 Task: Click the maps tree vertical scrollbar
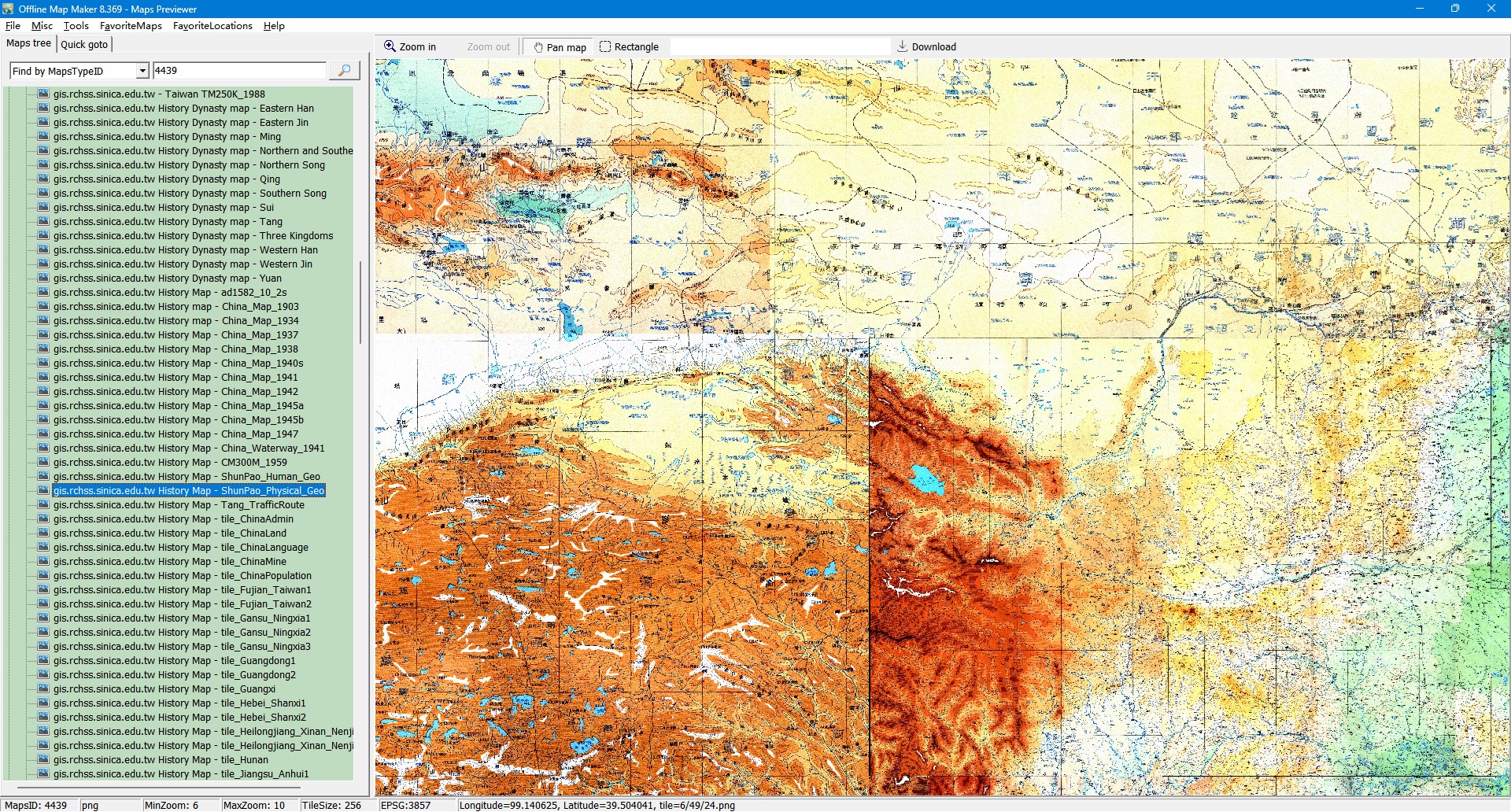pyautogui.click(x=360, y=302)
